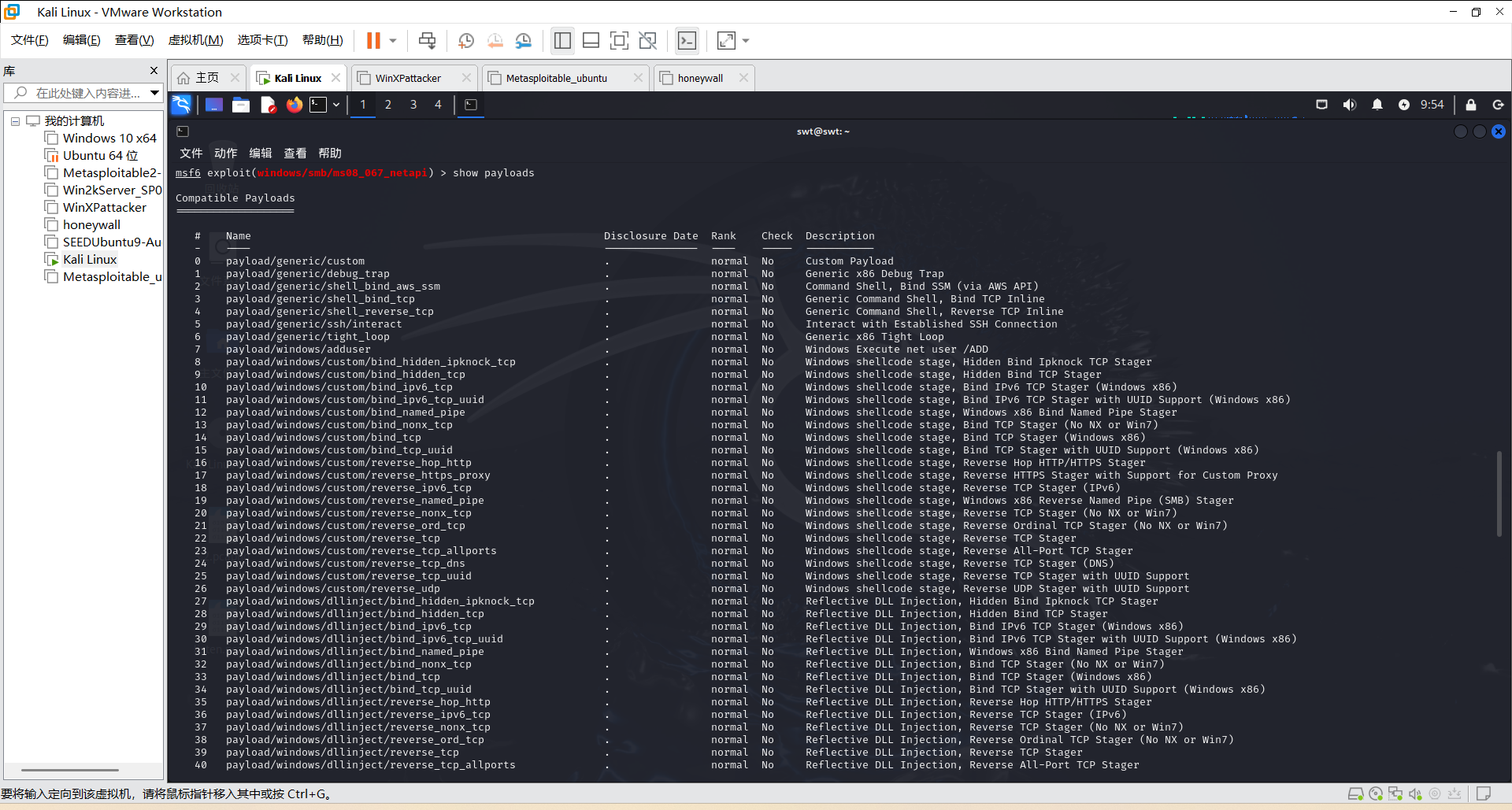Revert to the previous snapshot
The width and height of the screenshot is (1512, 810).
point(495,40)
